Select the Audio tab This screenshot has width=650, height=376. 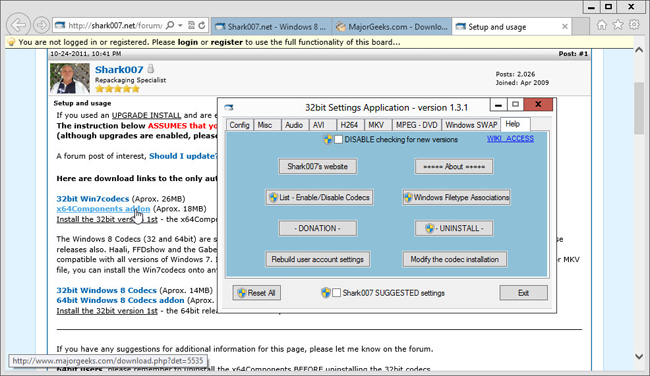[294, 125]
